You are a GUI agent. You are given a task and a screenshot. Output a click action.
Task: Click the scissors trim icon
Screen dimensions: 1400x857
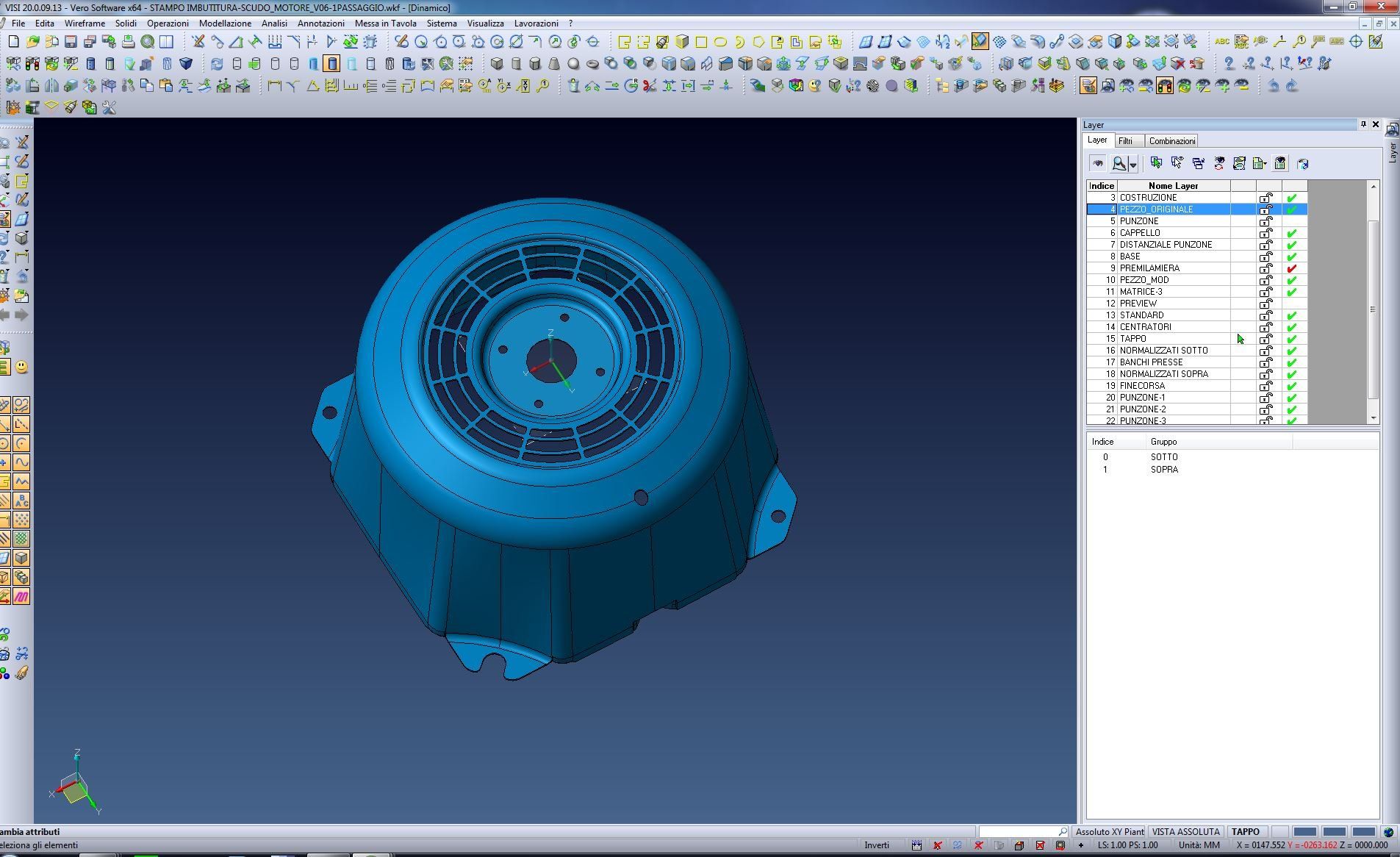tap(649, 86)
